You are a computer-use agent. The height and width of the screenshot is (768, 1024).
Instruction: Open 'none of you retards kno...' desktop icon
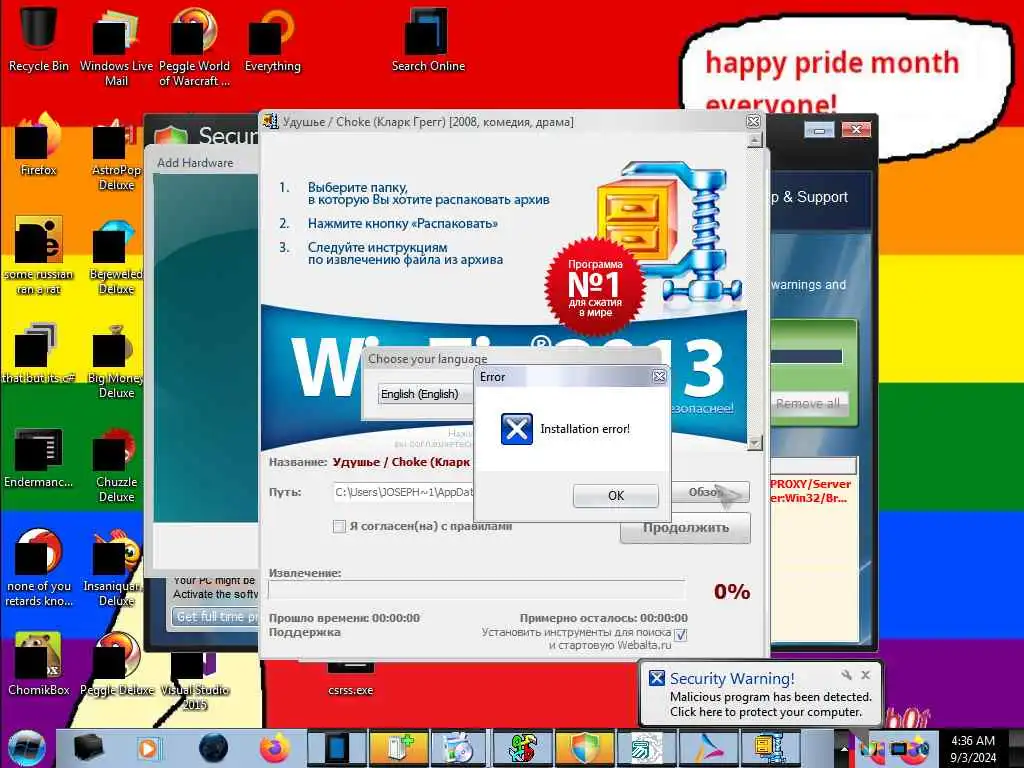(38, 568)
